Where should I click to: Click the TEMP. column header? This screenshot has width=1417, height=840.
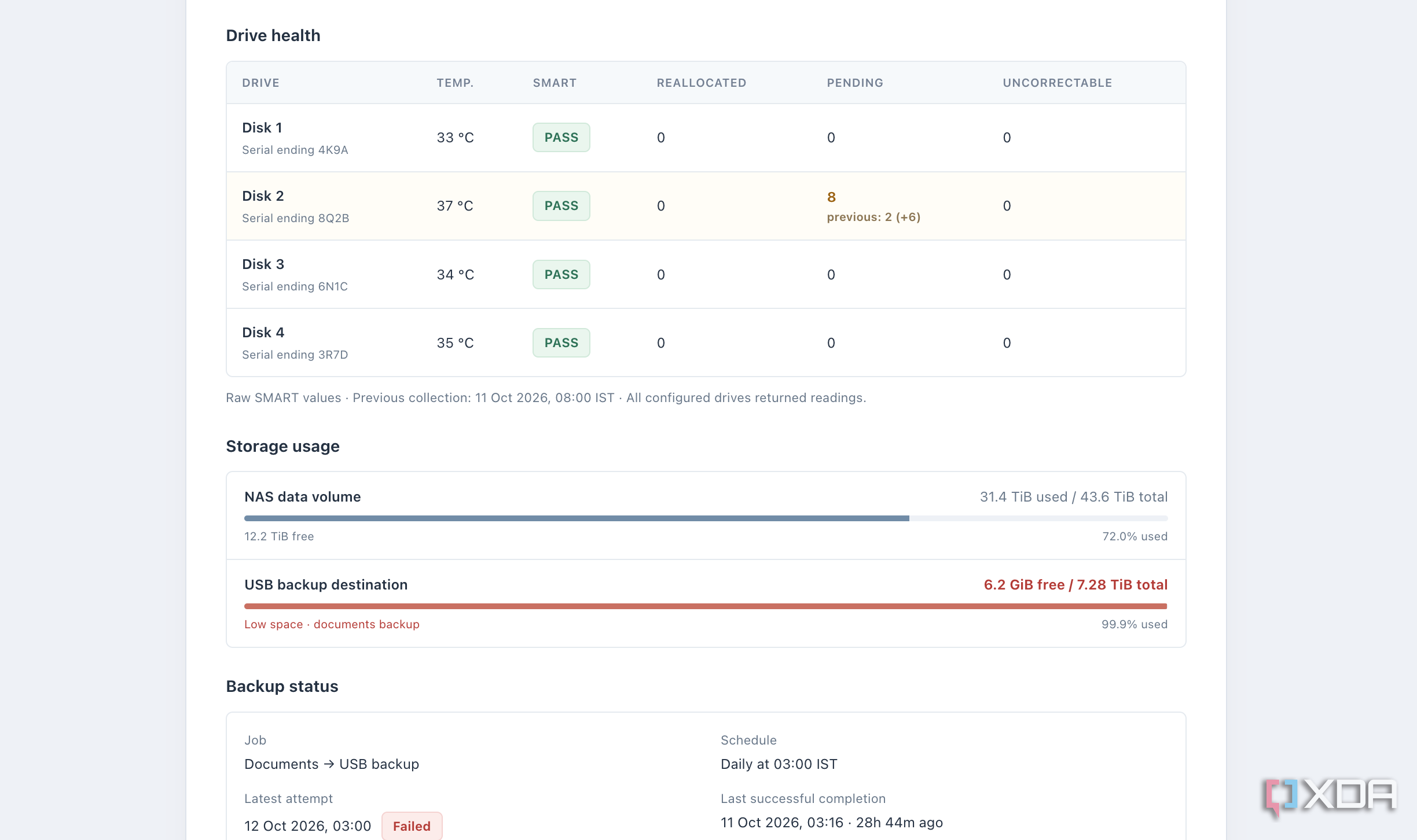455,83
